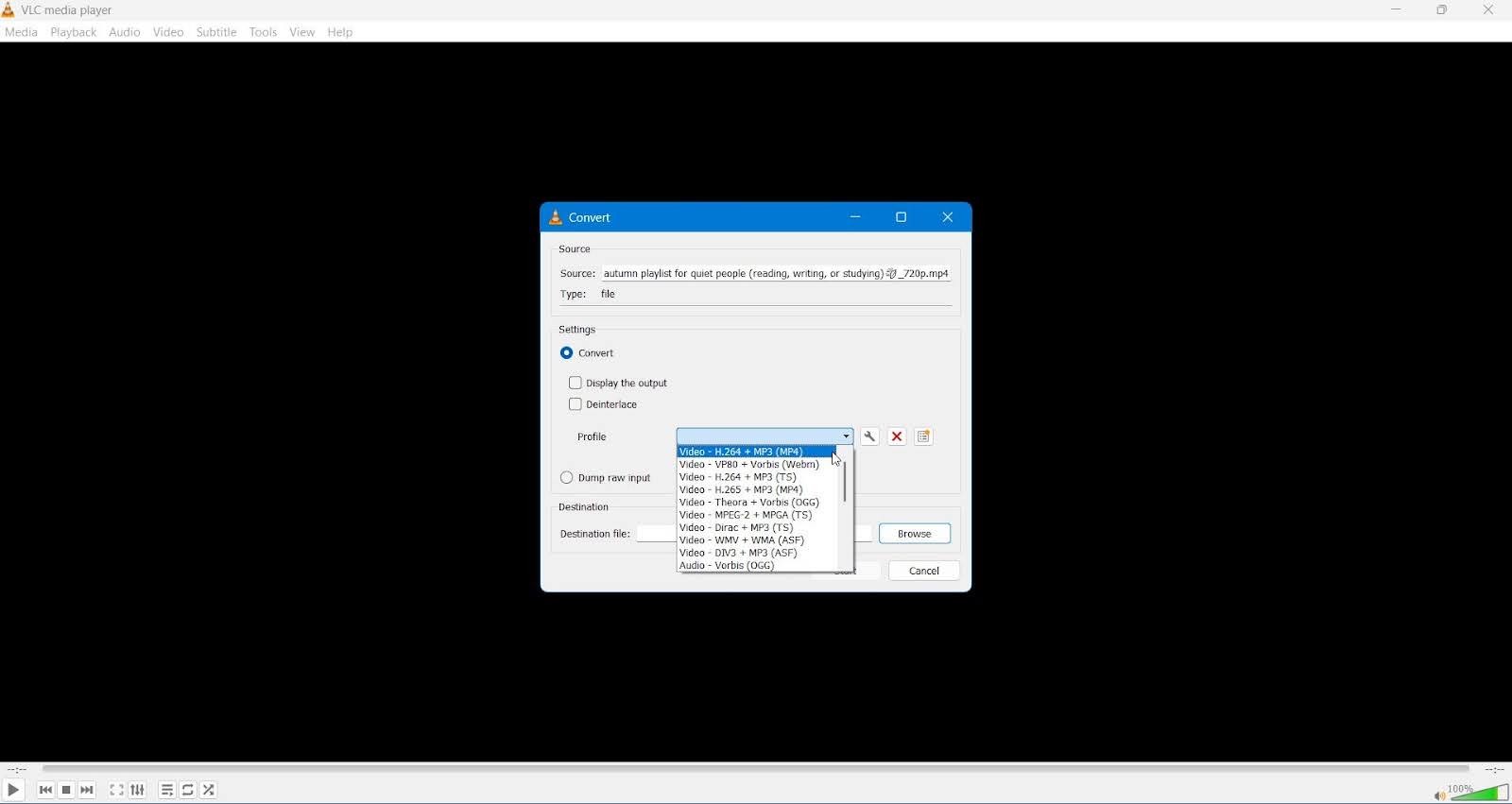Open the video menu

[169, 32]
